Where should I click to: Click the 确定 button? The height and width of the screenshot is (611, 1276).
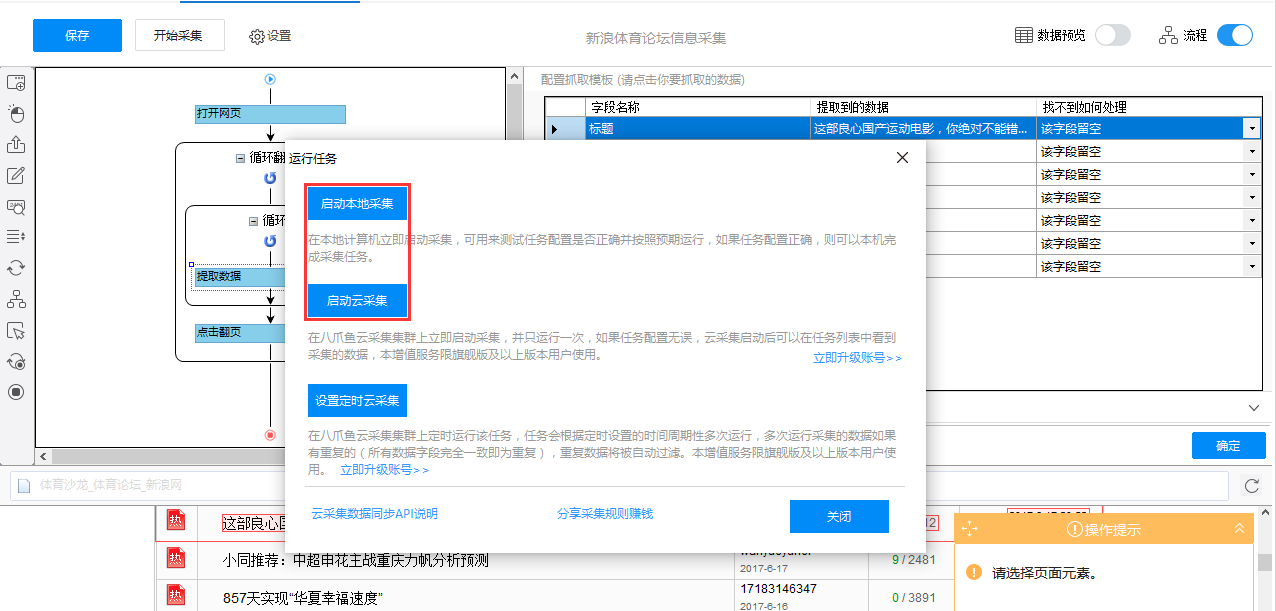pyautogui.click(x=1228, y=445)
